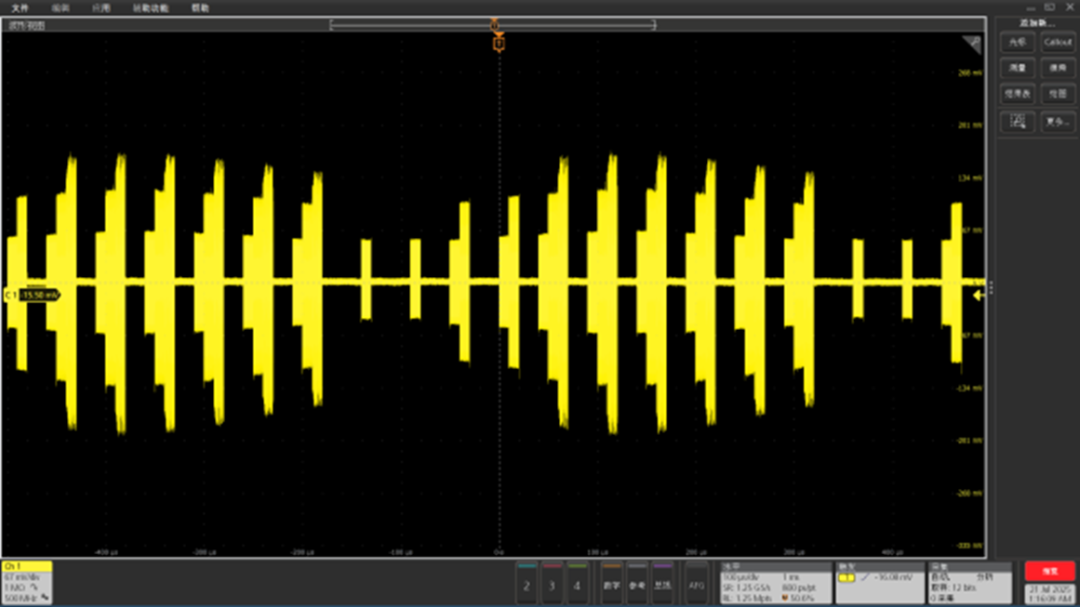Open the second menu bar item (编辑)
1080x607 pixels.
61,8
